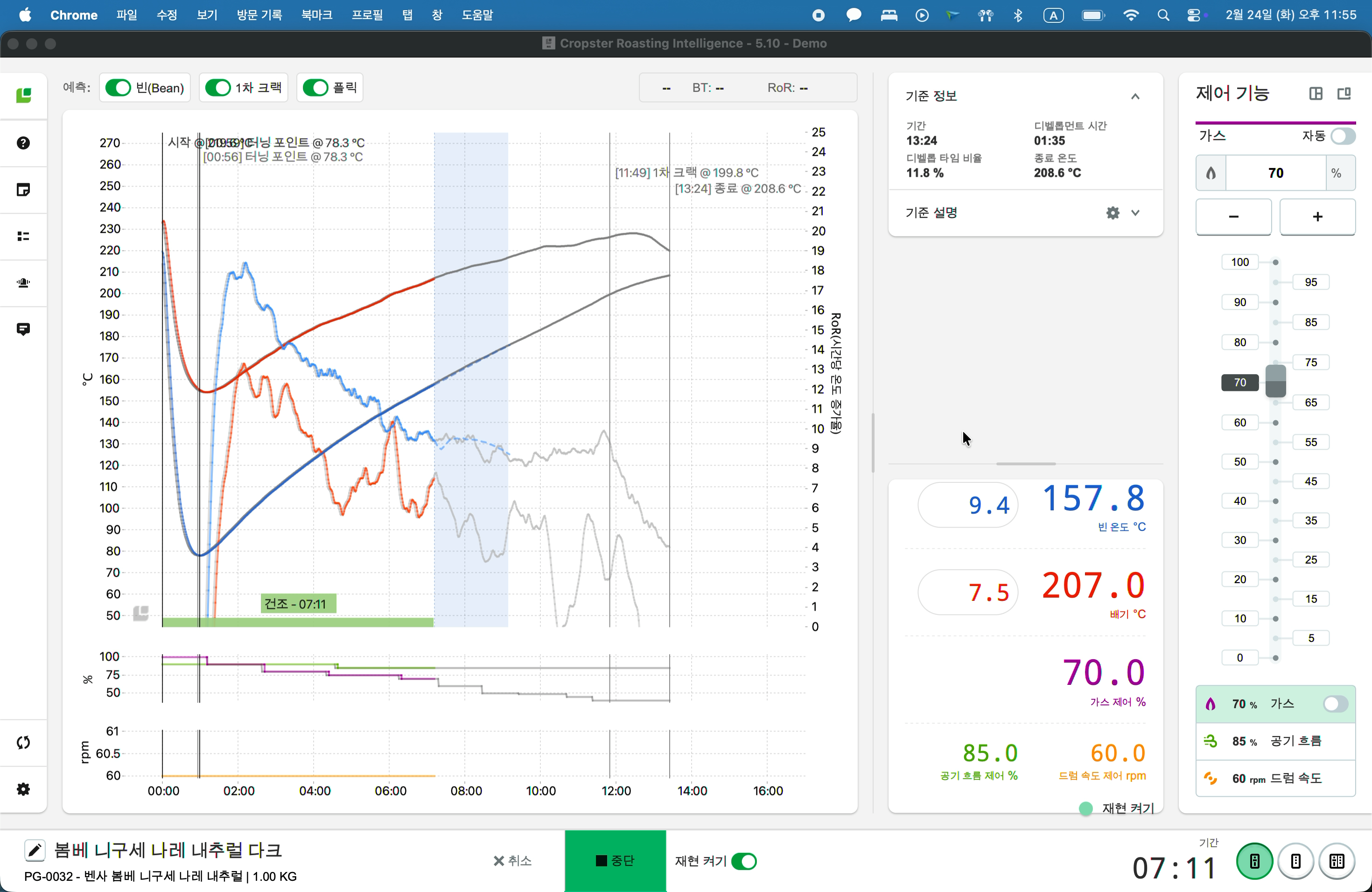Collapse the 기준 정보 panel chevron
The image size is (1372, 892).
coord(1135,96)
